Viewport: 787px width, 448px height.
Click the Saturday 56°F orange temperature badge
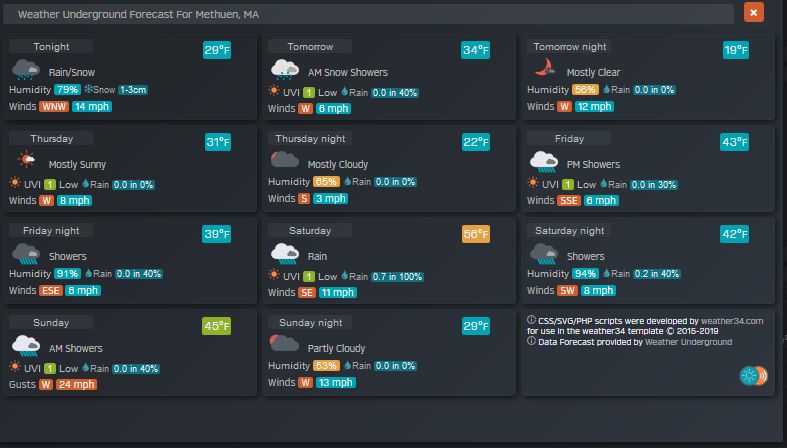[x=476, y=234]
